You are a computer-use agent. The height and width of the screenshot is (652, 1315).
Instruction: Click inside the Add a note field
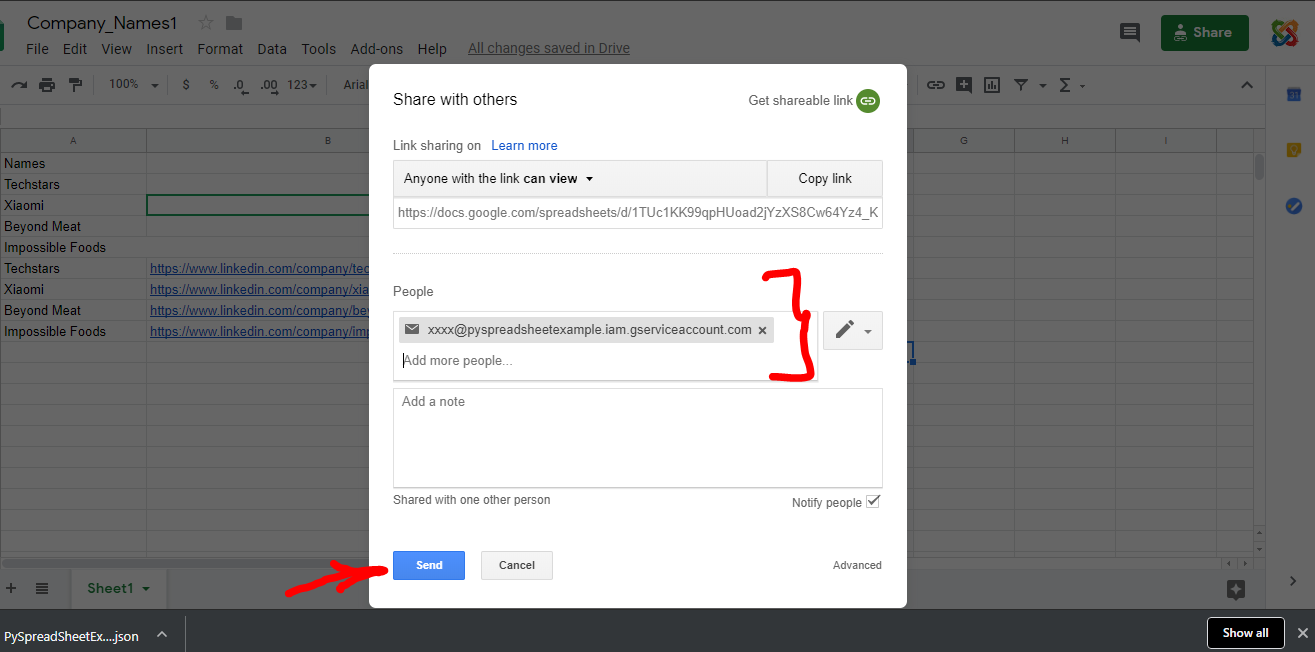637,437
